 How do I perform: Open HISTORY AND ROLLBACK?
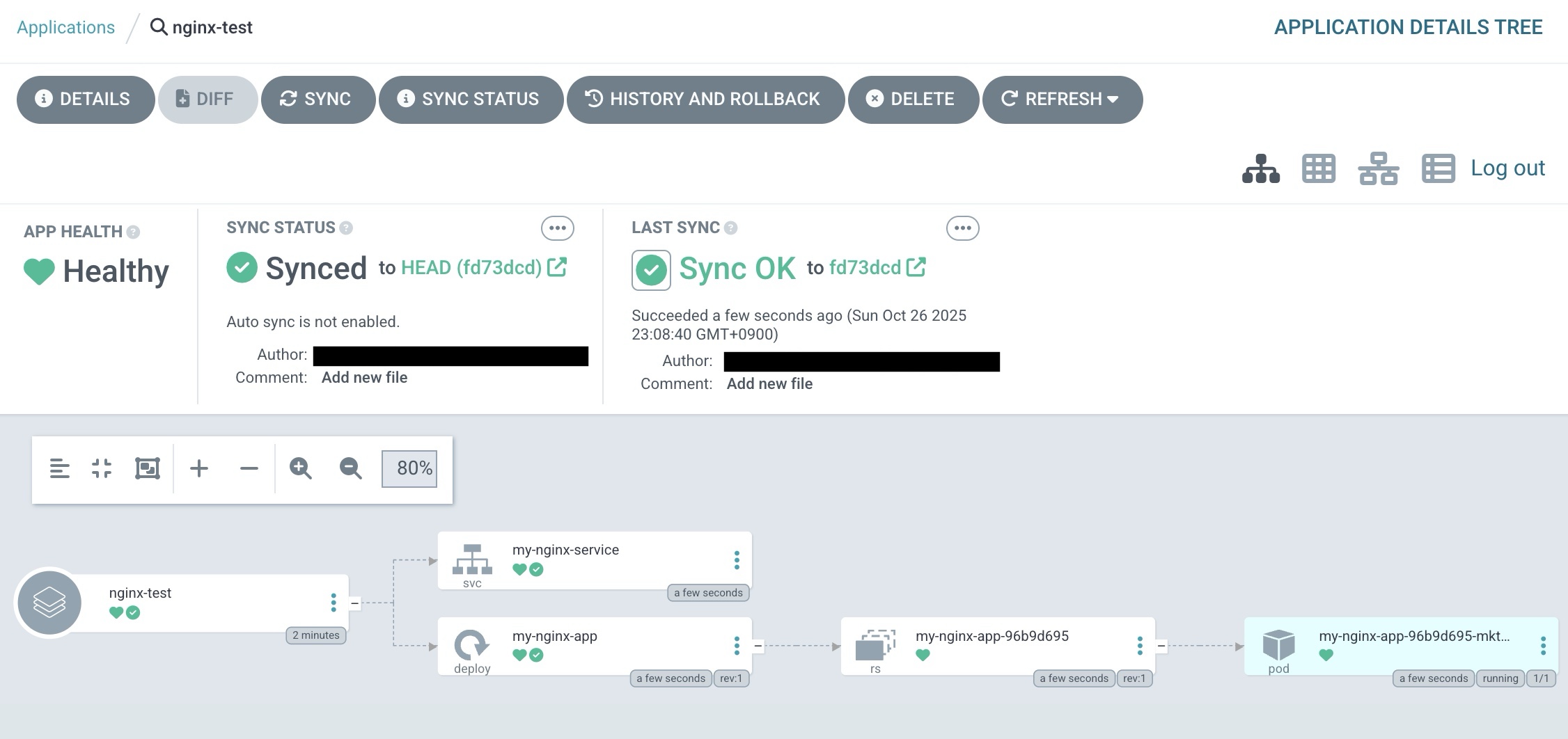click(x=705, y=100)
